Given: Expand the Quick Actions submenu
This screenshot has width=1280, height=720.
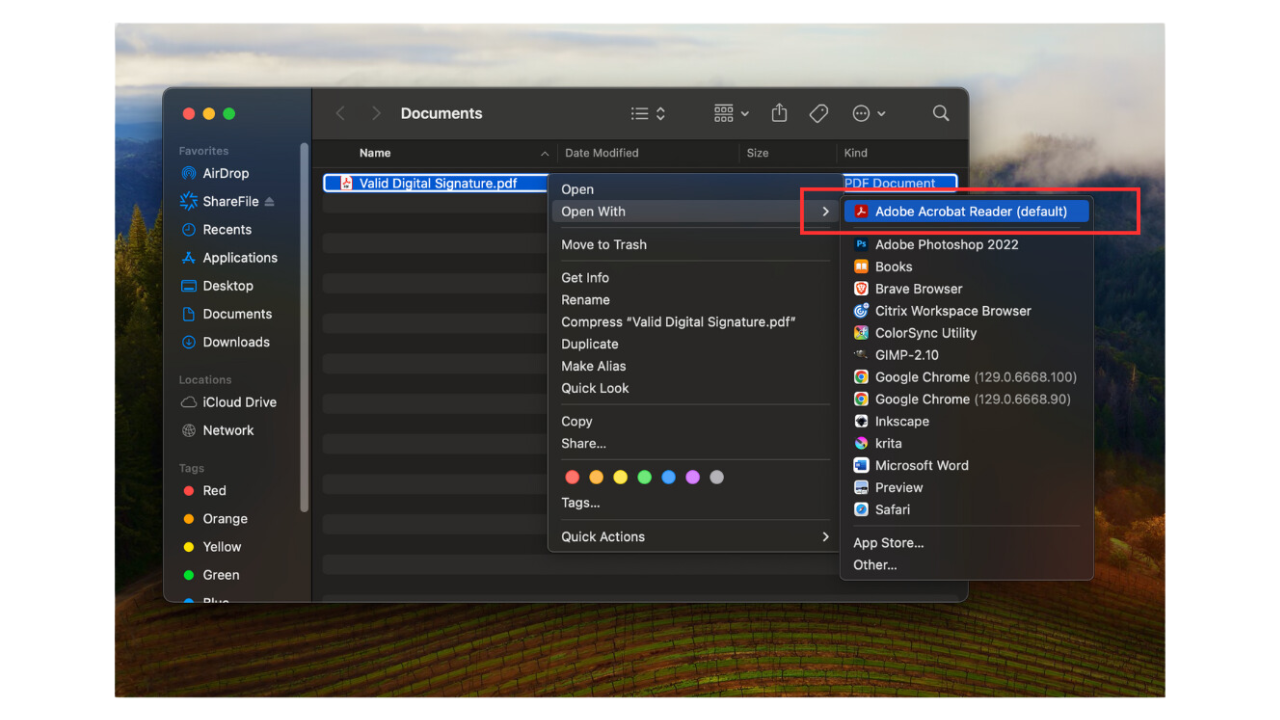Looking at the screenshot, I should point(695,536).
